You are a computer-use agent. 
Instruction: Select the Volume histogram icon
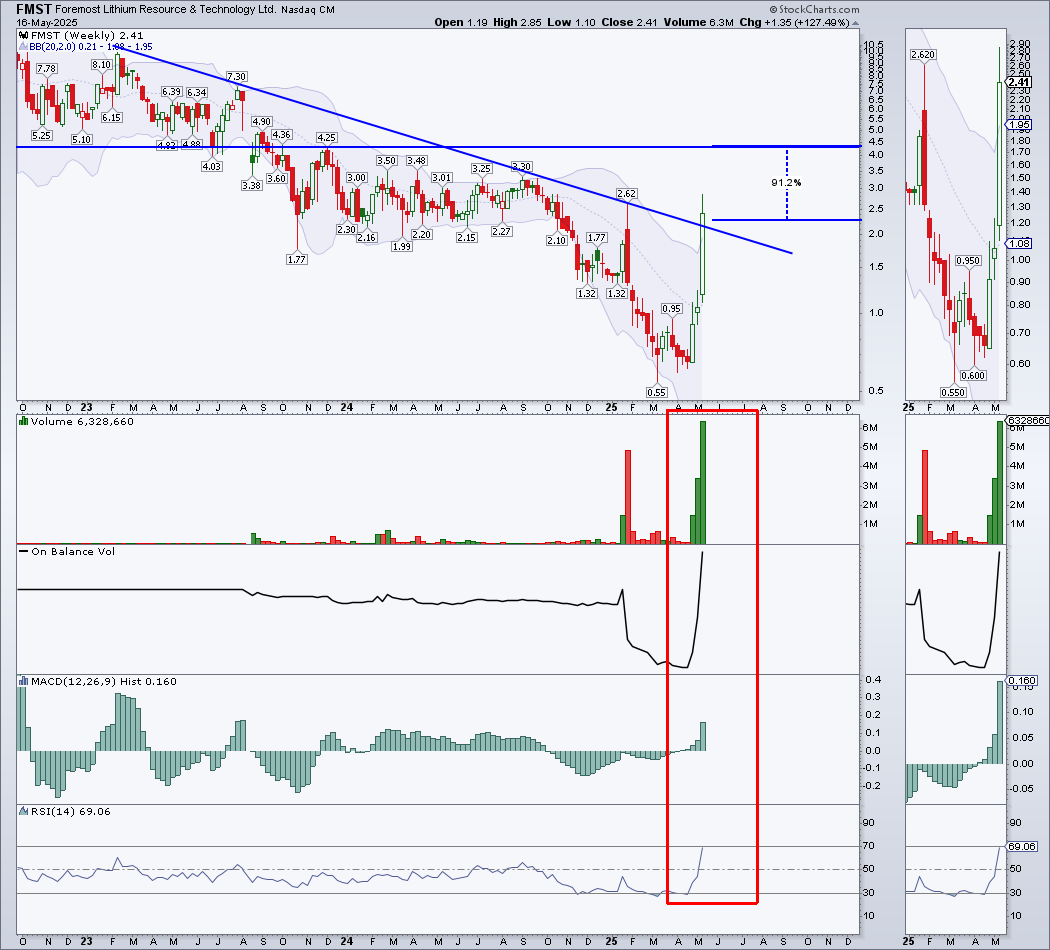[x=21, y=420]
